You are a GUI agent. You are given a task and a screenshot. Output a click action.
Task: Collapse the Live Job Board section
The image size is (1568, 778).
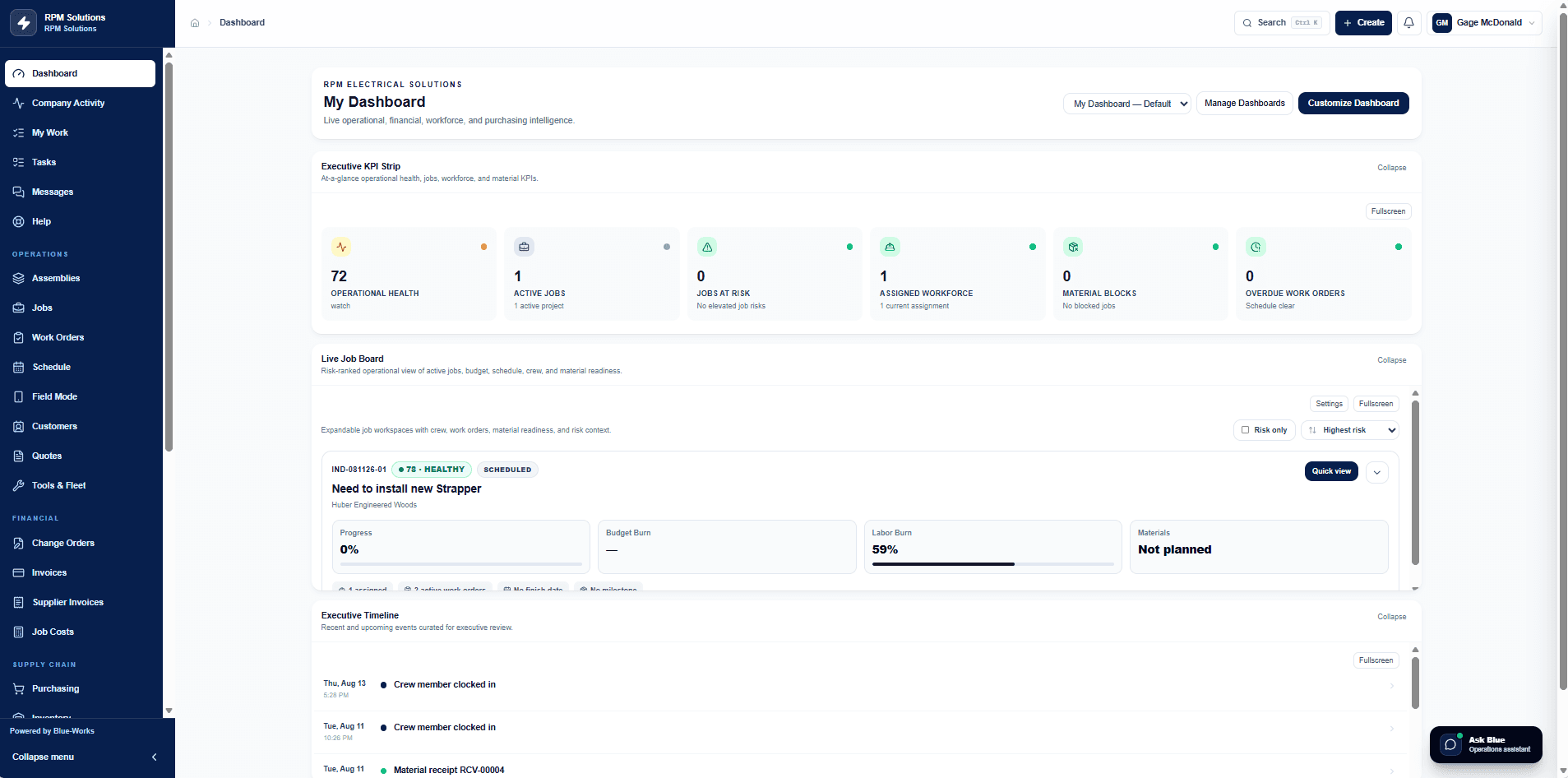[1392, 360]
